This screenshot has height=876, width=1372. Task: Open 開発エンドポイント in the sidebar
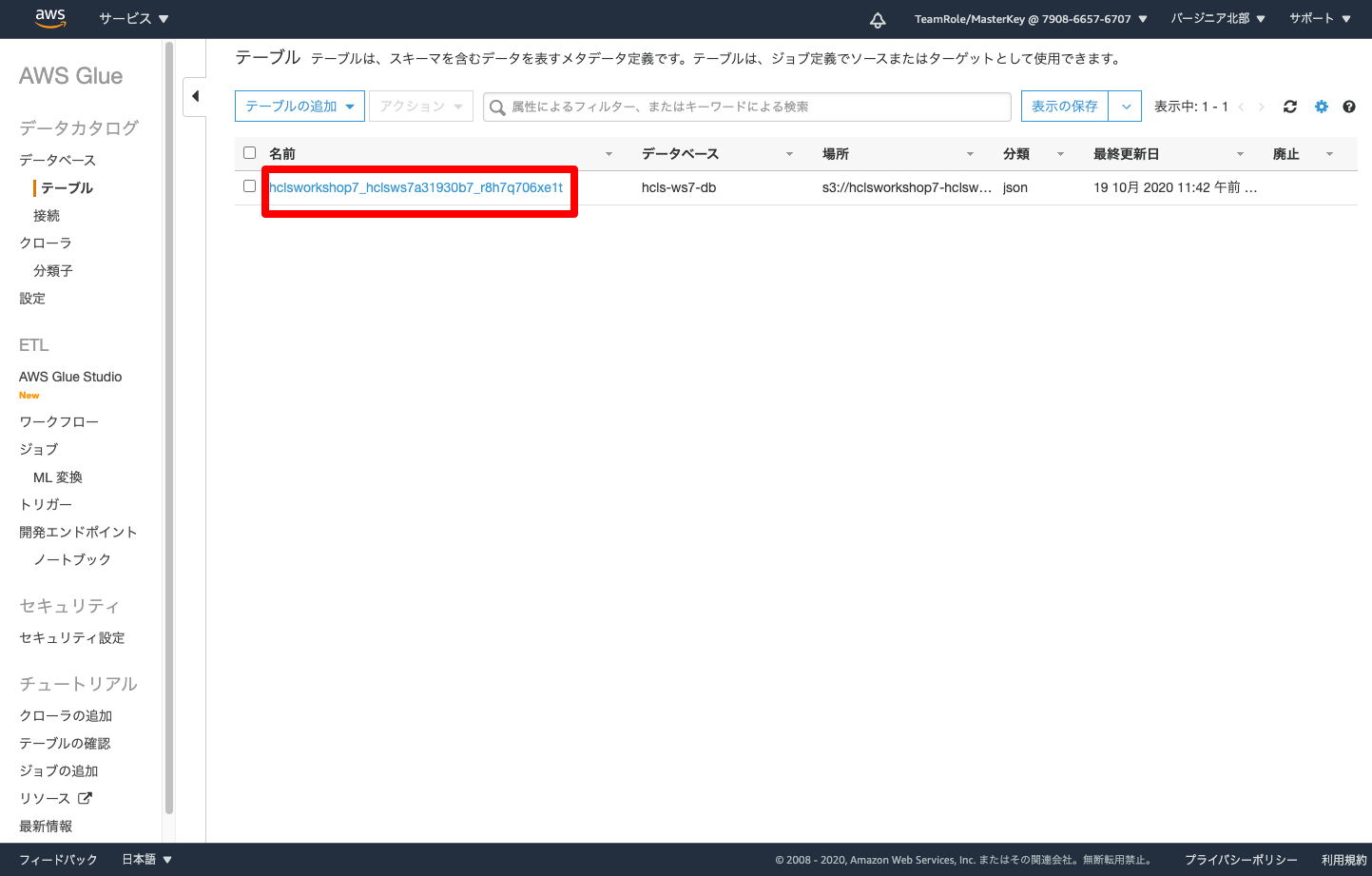click(78, 532)
